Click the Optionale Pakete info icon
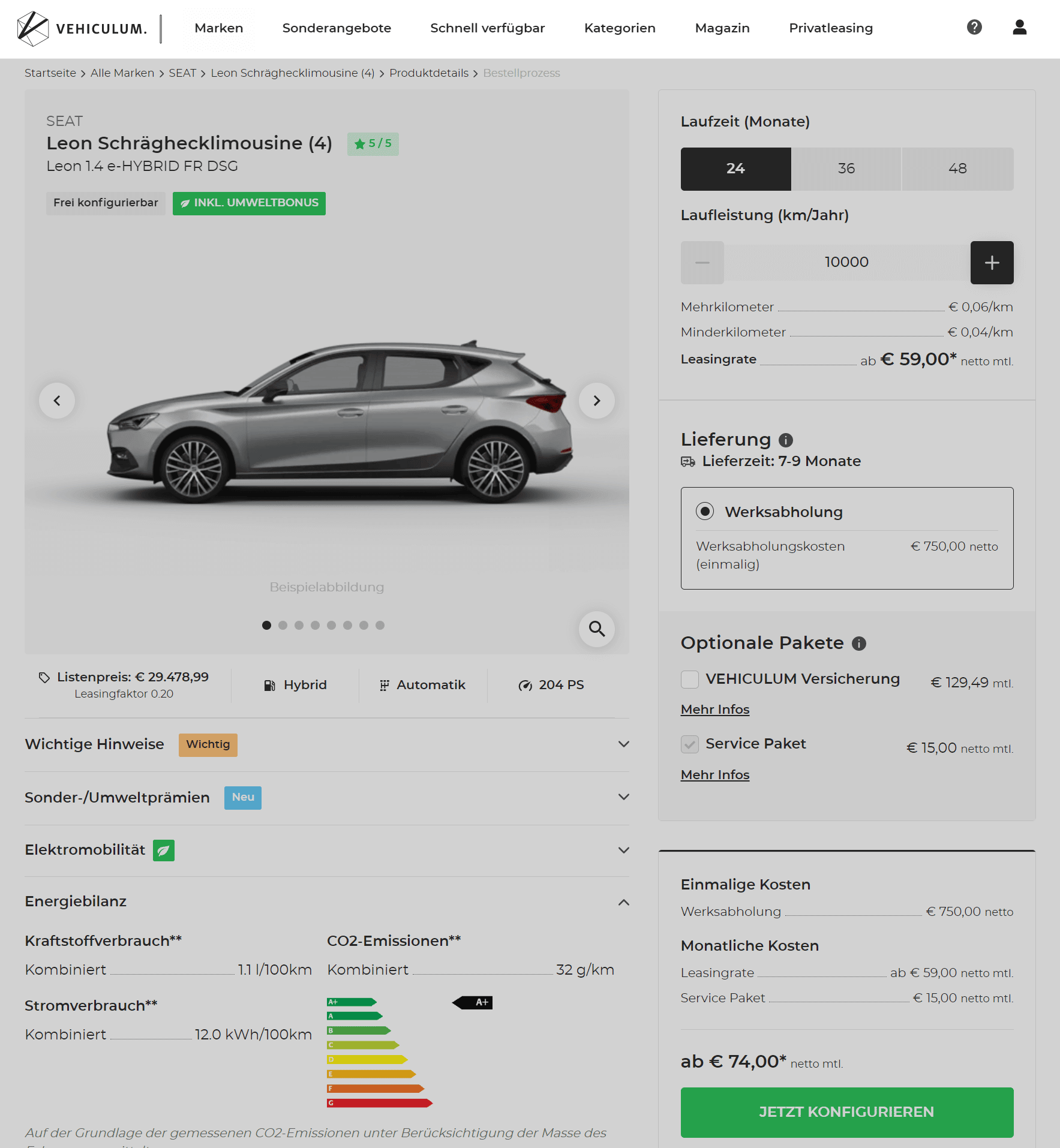Image resolution: width=1060 pixels, height=1148 pixels. click(x=859, y=644)
